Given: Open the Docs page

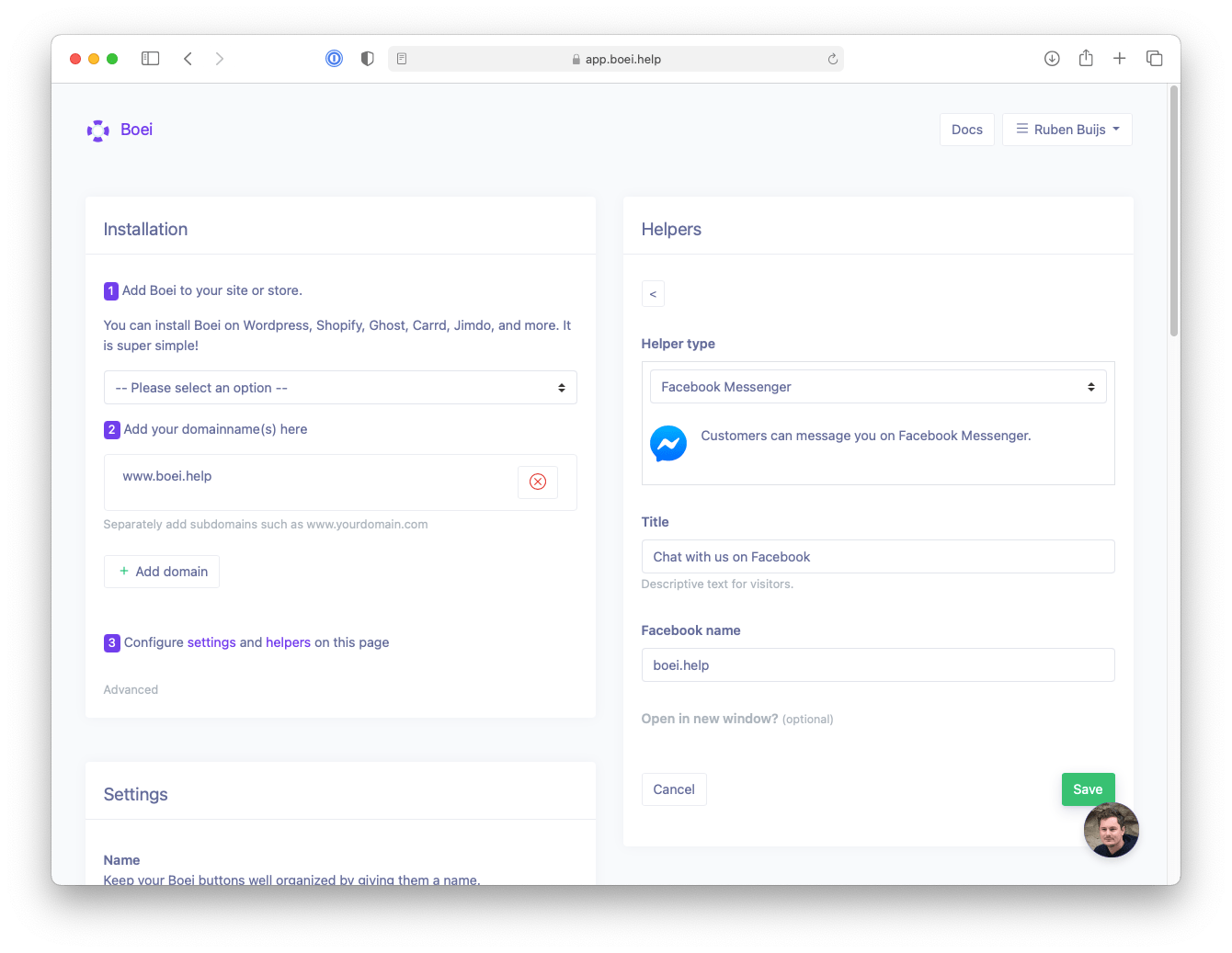Looking at the screenshot, I should click(x=967, y=130).
